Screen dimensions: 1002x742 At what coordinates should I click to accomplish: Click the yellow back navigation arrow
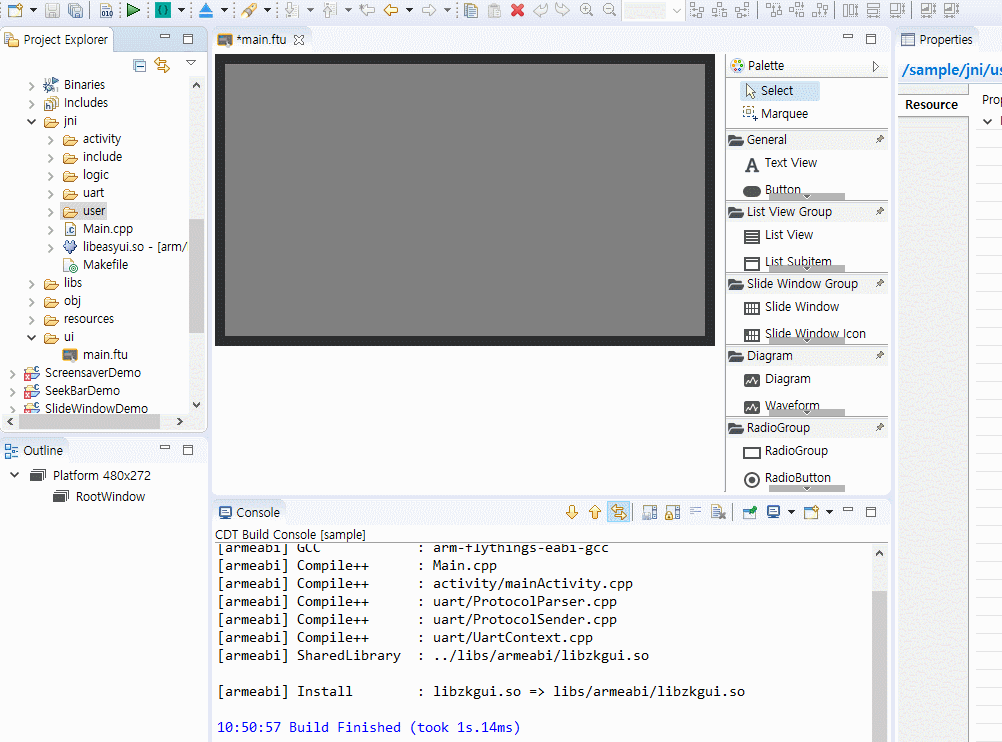(390, 10)
